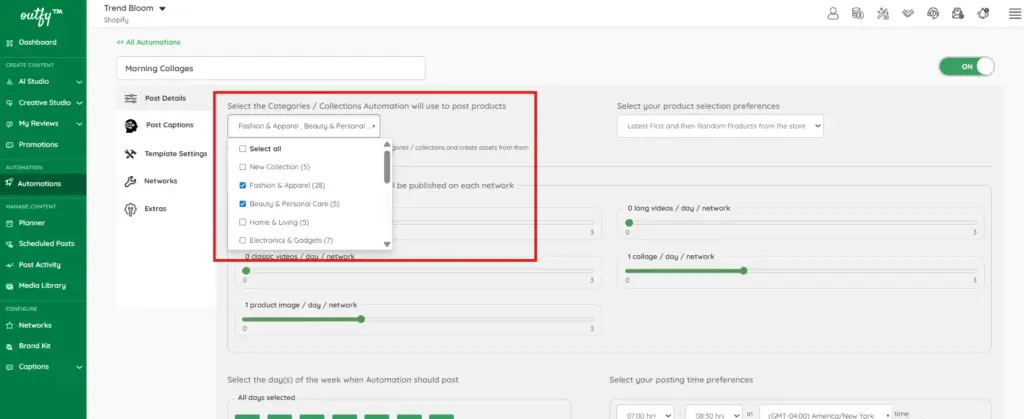
Task: Click the Brand Kit sidebar icon
Action: (9, 346)
